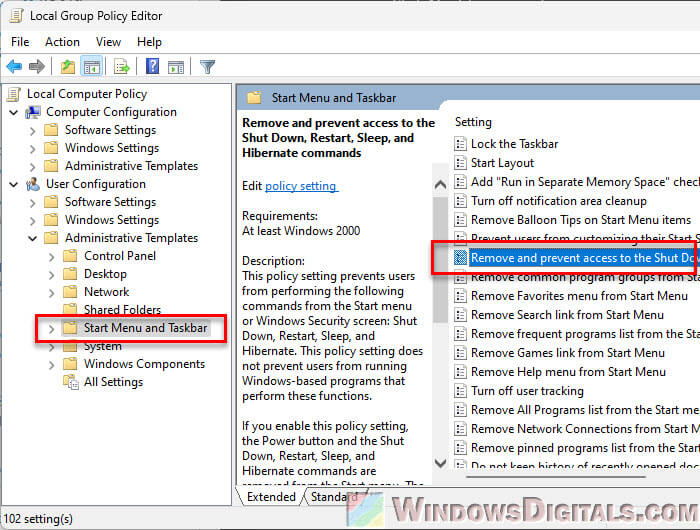Click the Up one level folder icon
This screenshot has width=700, height=530.
(68, 67)
